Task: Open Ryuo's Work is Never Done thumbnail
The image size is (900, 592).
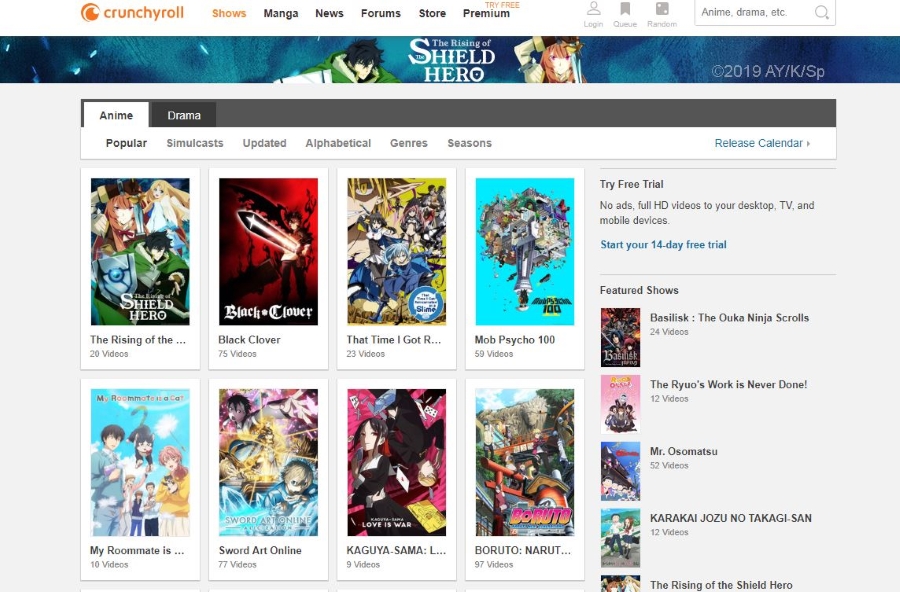Action: (x=620, y=404)
